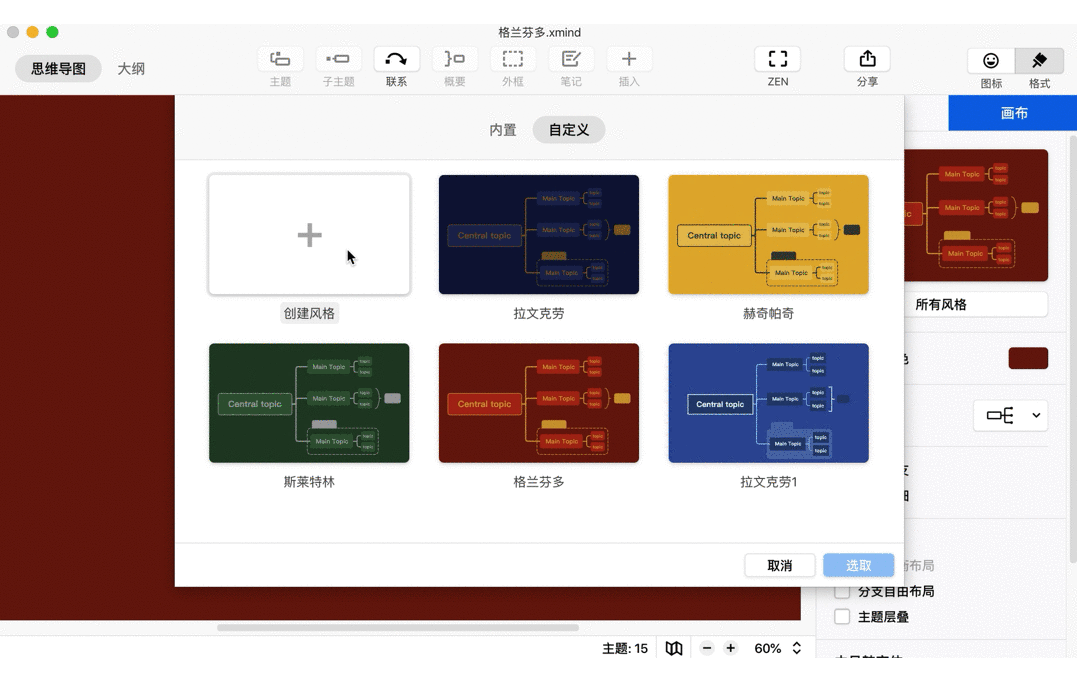Select the 外框 (Boundary) icon
The height and width of the screenshot is (681, 1077).
[x=513, y=58]
